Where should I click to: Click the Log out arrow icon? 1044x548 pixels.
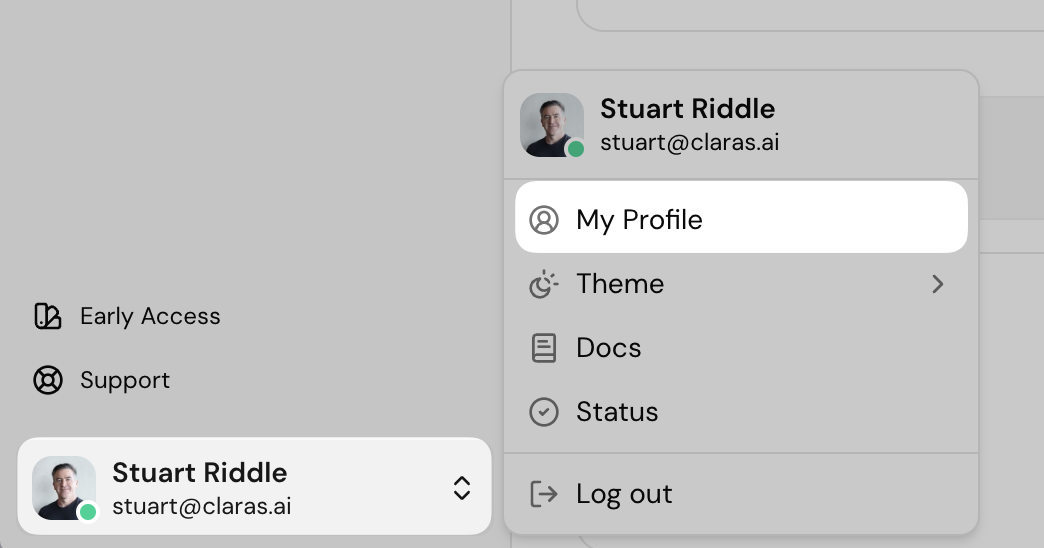[544, 494]
